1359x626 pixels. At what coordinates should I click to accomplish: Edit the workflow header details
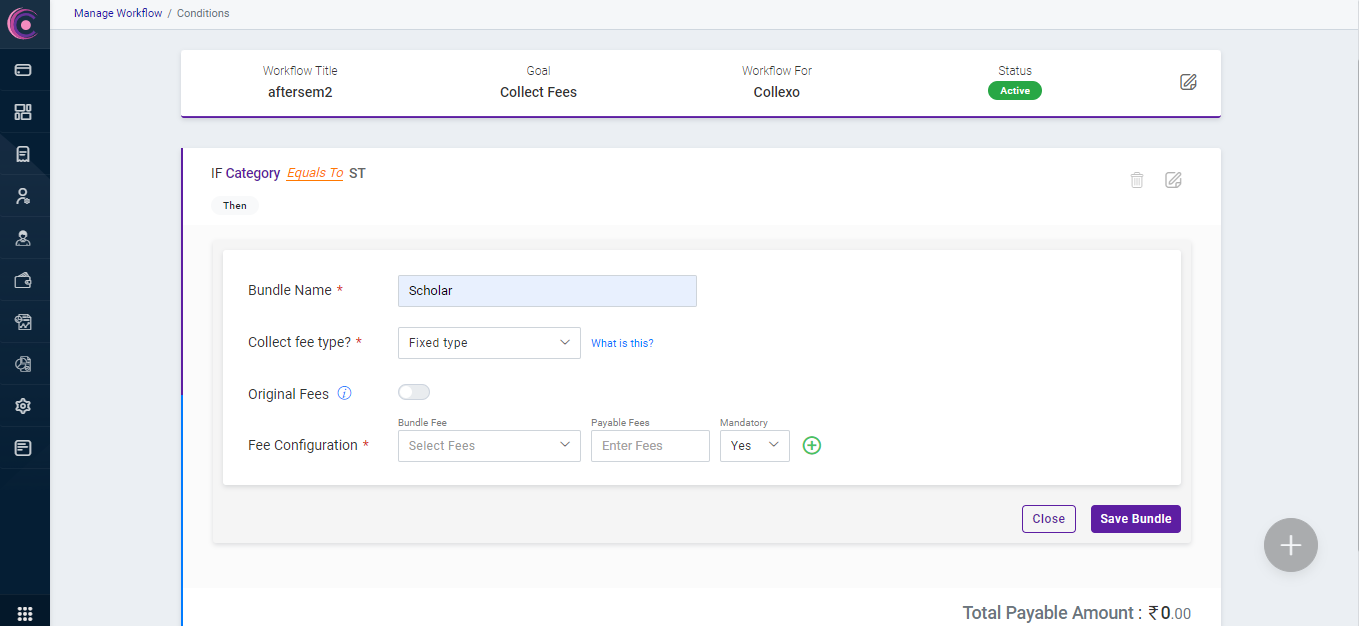pyautogui.click(x=1188, y=82)
